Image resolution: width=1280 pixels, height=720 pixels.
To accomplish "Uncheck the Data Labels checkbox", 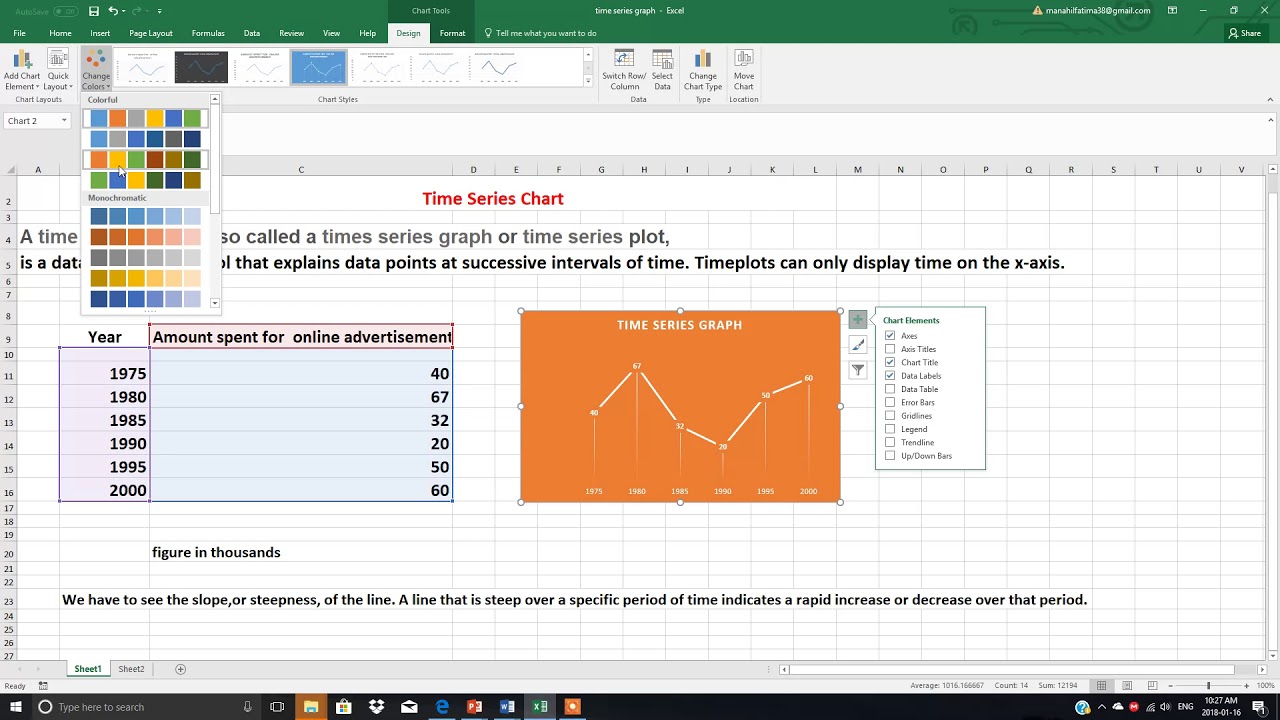I will click(890, 376).
